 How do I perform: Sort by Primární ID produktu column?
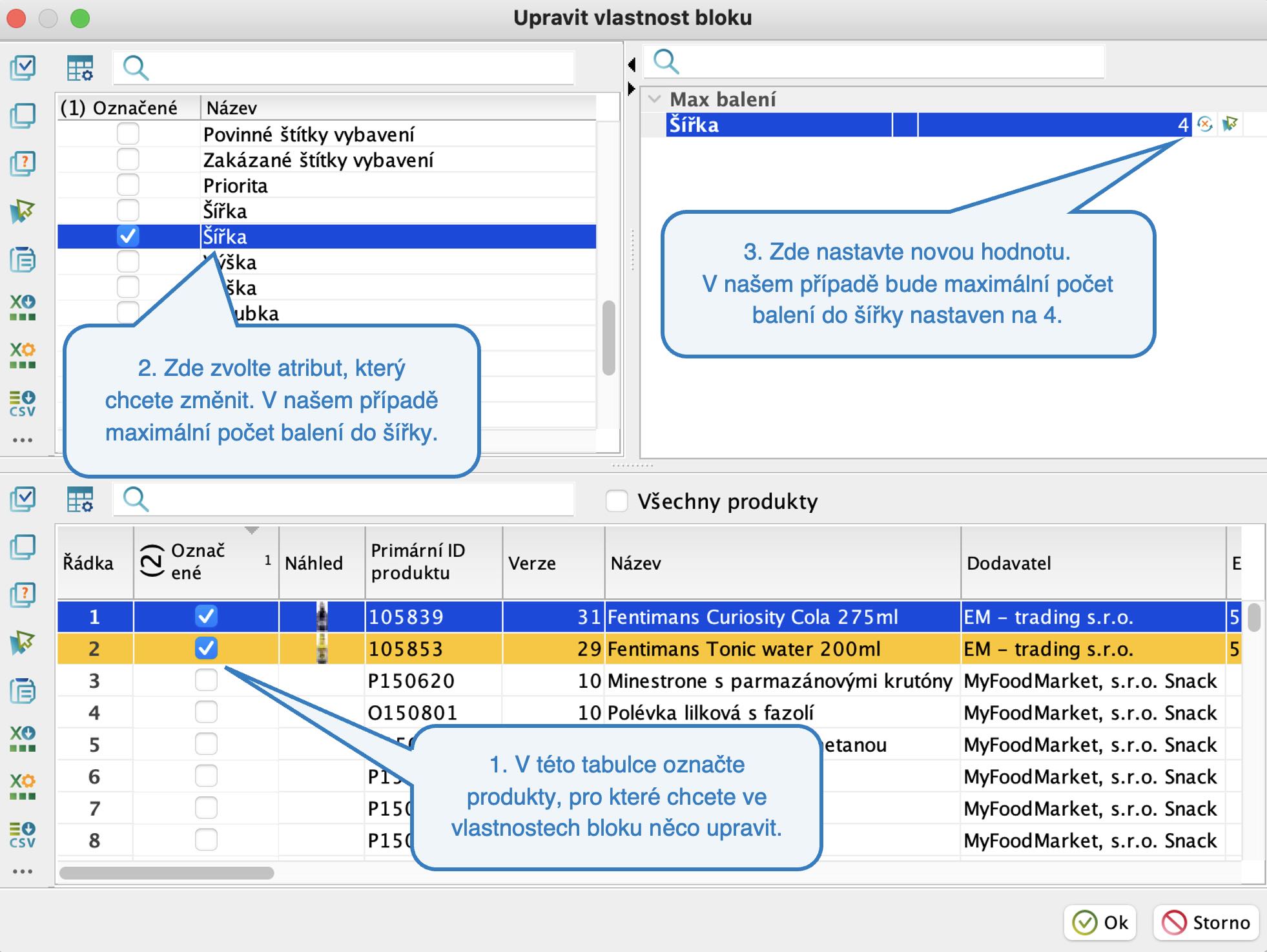(x=433, y=562)
